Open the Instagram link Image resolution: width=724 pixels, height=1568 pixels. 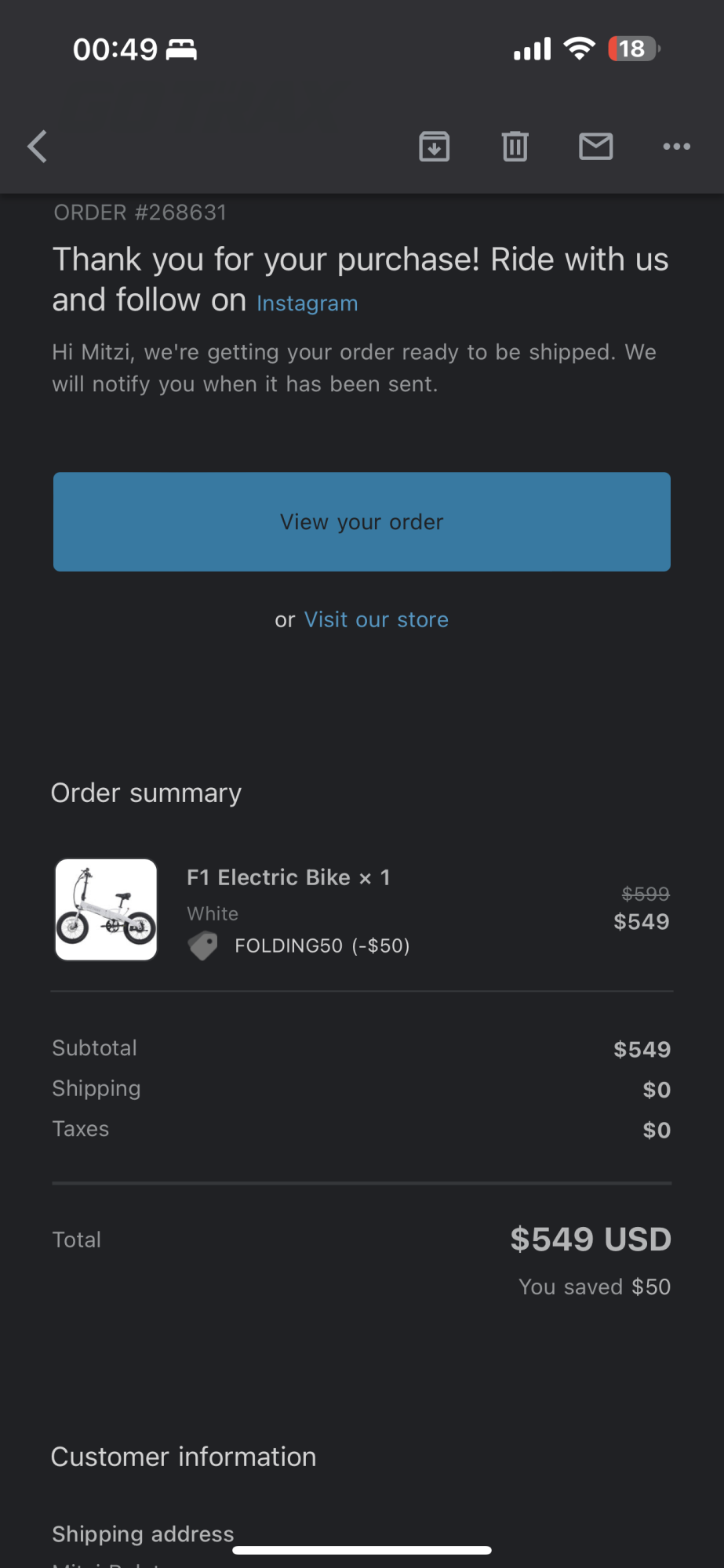point(307,303)
